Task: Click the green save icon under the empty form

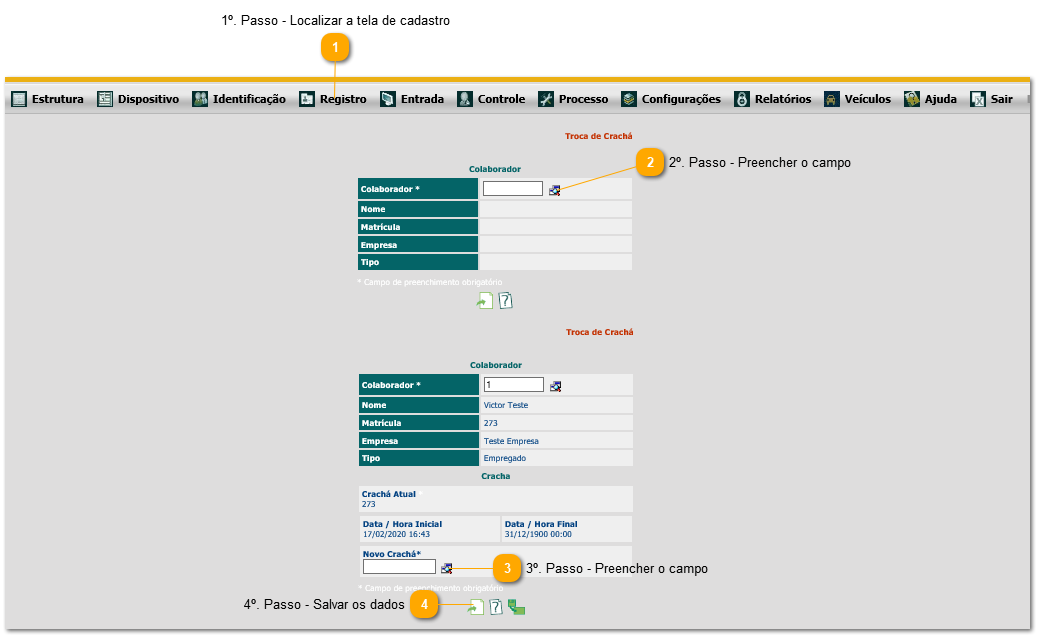Action: tap(485, 300)
